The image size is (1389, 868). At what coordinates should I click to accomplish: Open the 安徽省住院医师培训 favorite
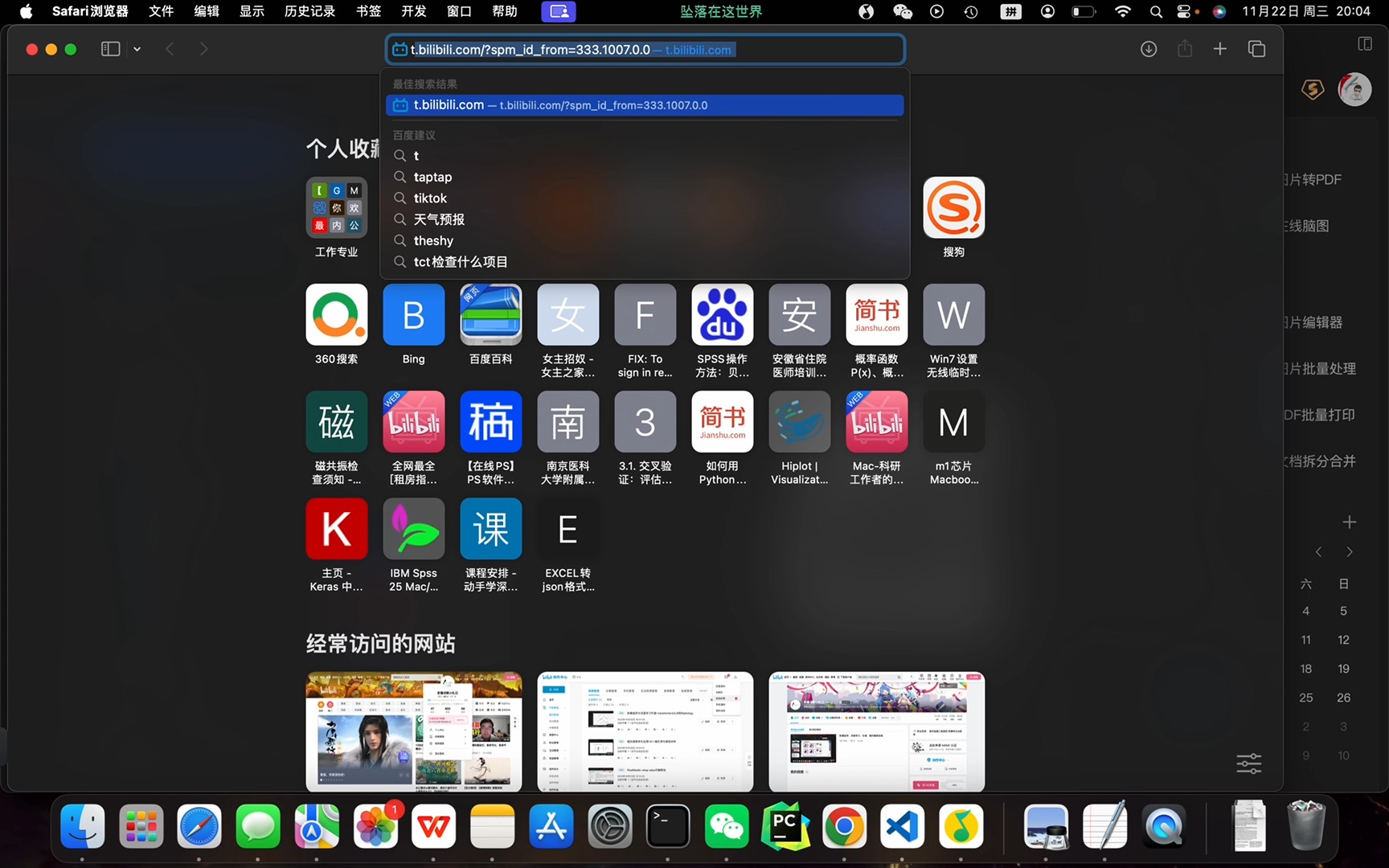pos(800,315)
